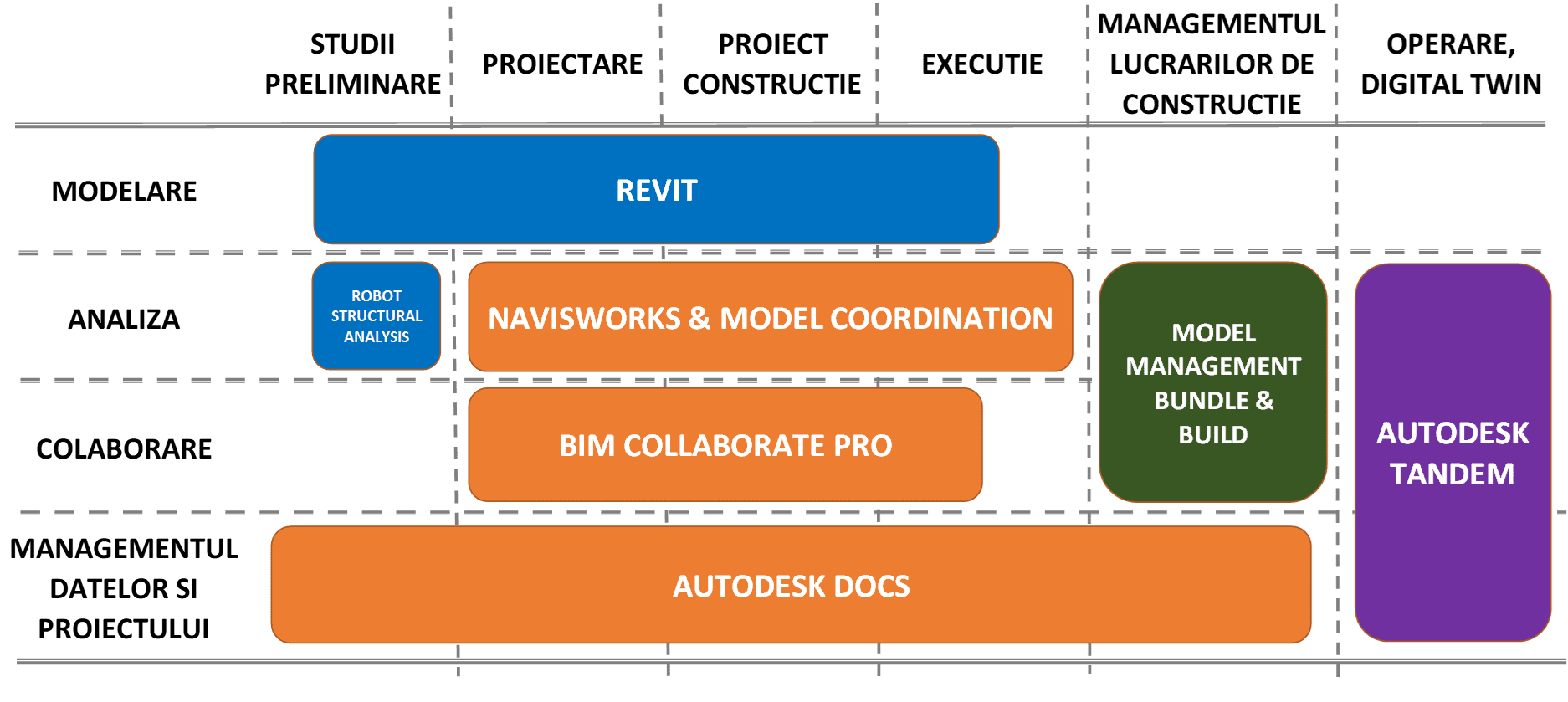Screen dimensions: 1568x702
Task: Click the Autodesk Docs block
Action: (791, 585)
